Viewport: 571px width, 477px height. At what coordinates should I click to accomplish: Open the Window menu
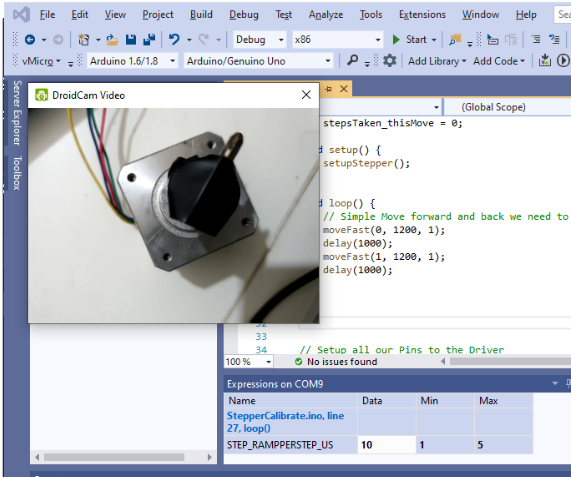[480, 15]
